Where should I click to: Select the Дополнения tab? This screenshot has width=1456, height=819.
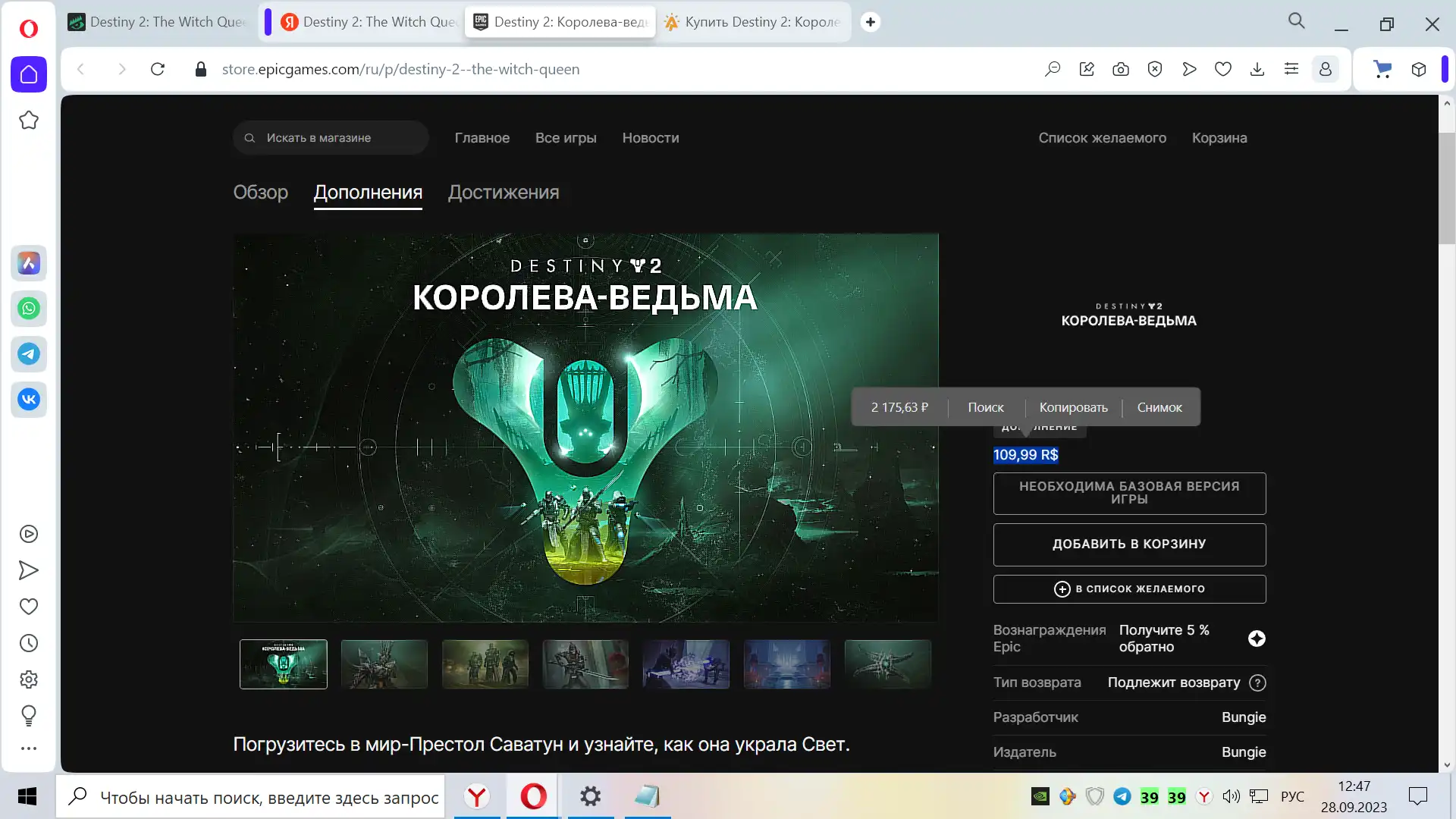point(368,193)
